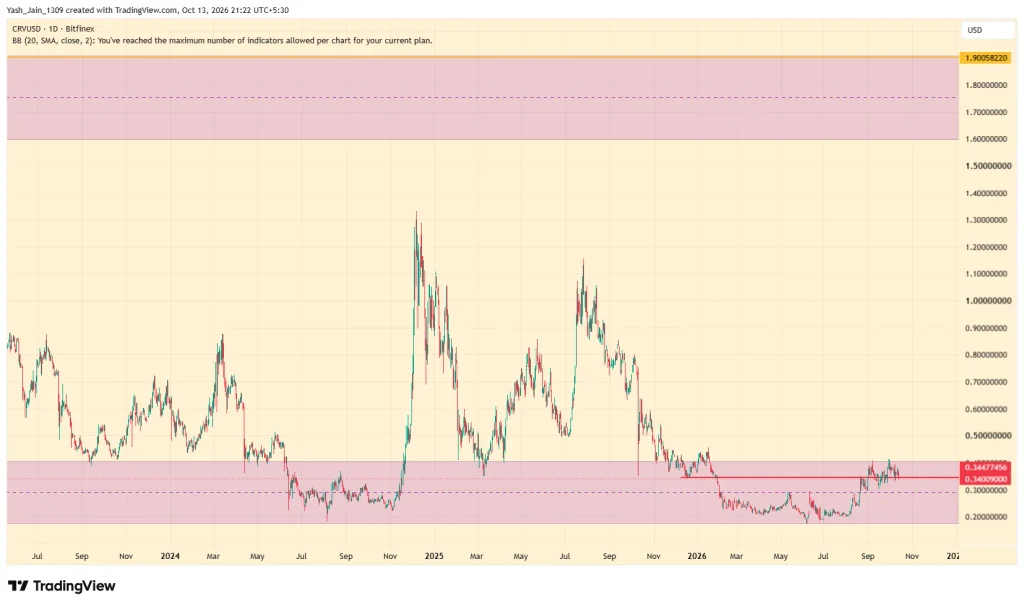
Task: Select the BB (20, SMA, close, 2) indicator legend
Action: point(222,40)
